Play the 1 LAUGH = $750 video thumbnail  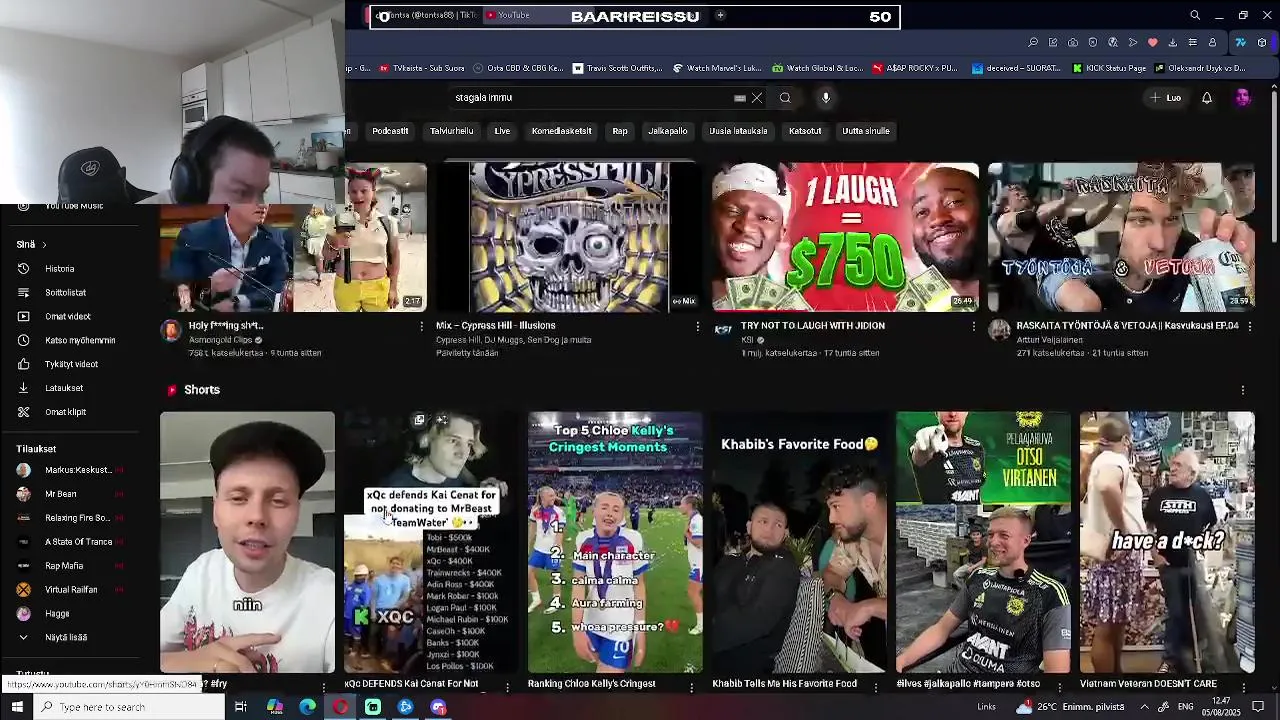[845, 237]
